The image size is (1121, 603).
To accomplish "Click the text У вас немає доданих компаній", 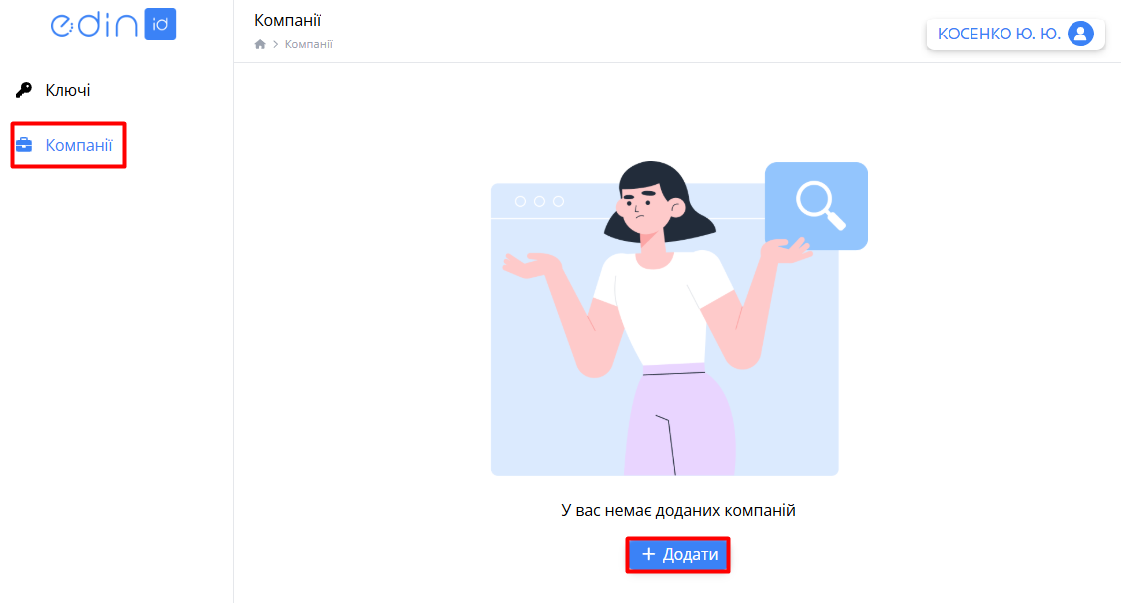I will 678,511.
